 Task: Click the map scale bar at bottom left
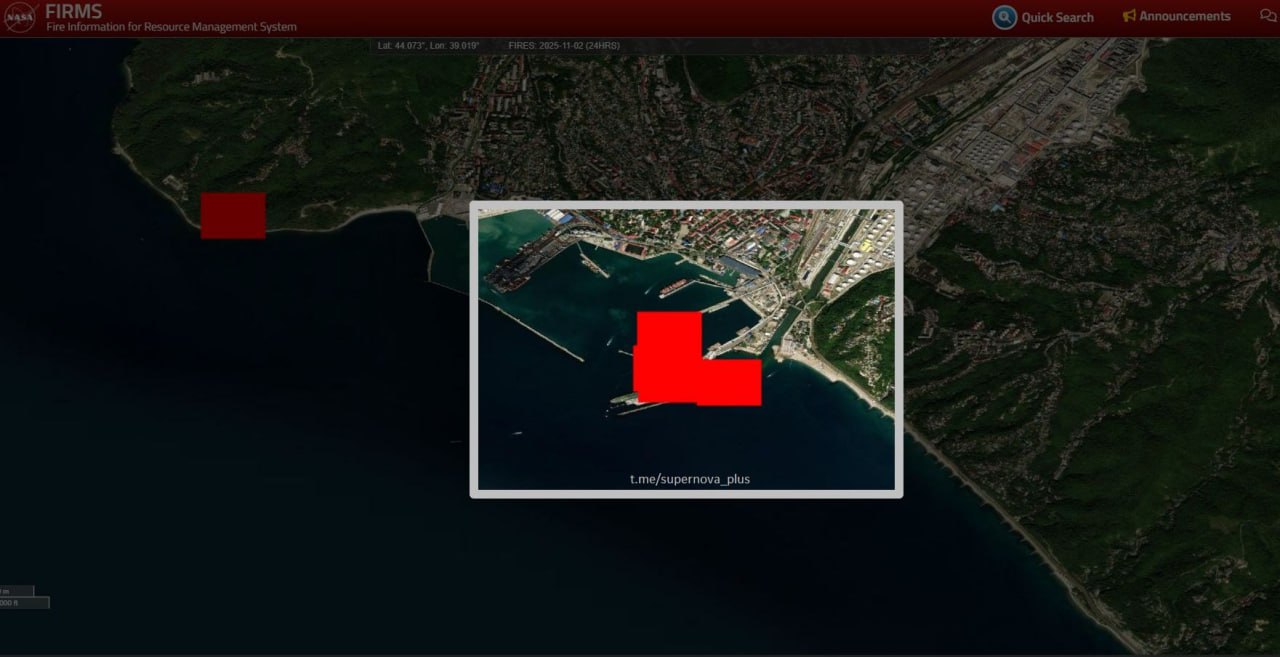click(25, 596)
